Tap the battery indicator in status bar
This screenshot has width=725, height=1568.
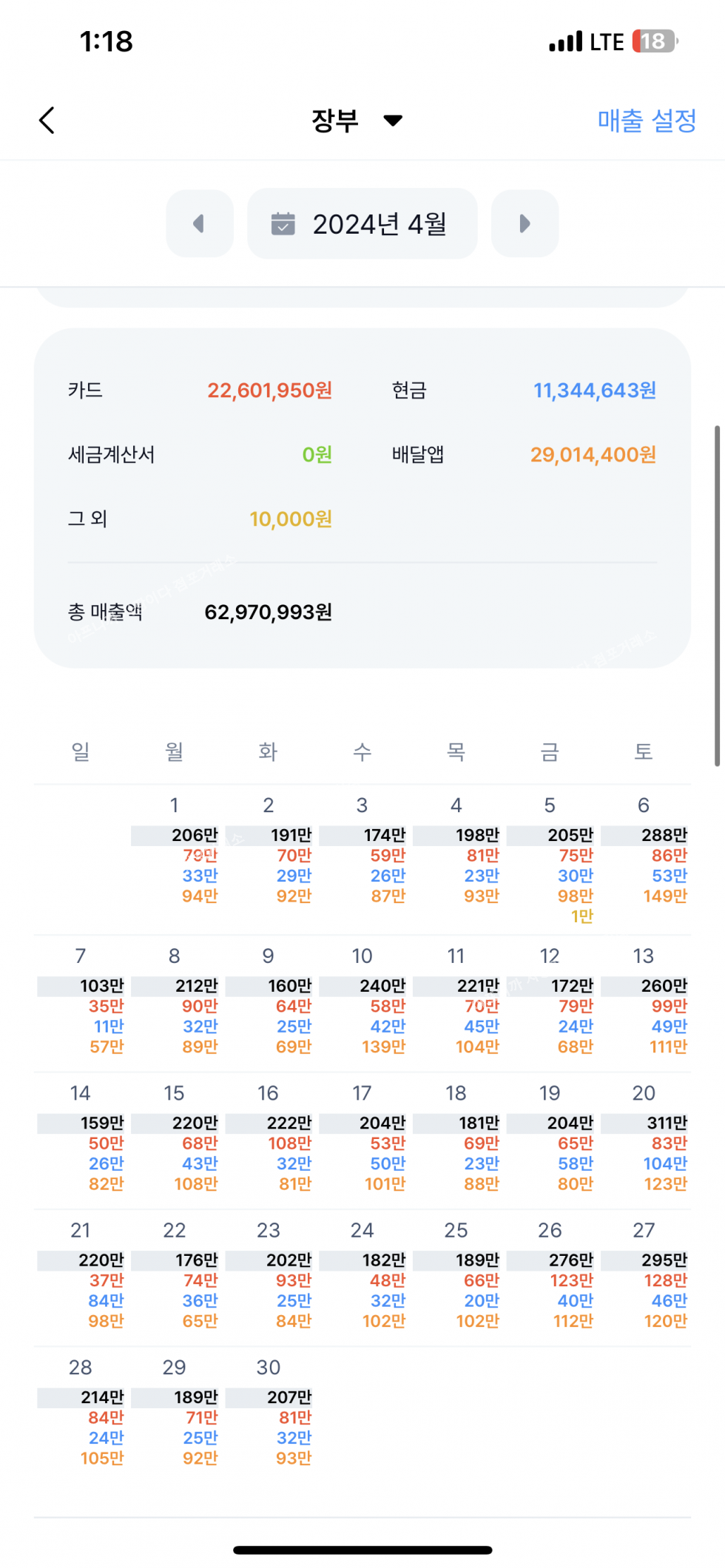[x=655, y=41]
